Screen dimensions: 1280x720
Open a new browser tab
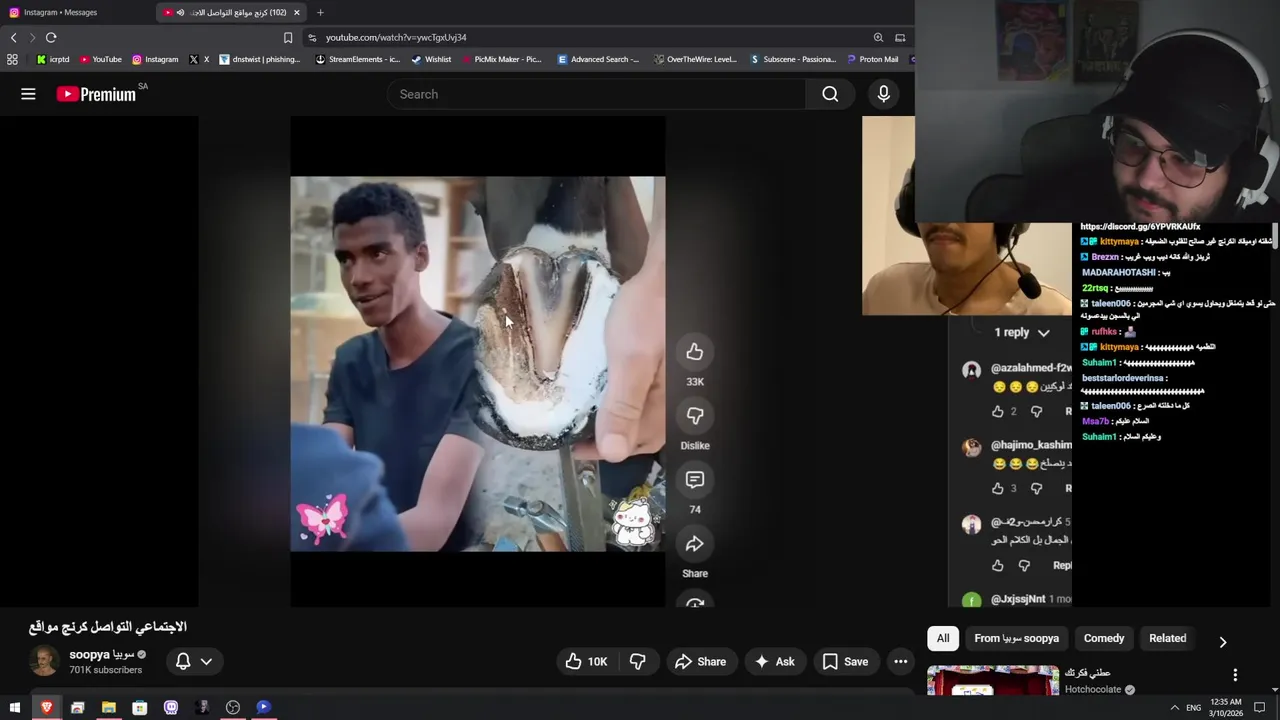320,12
